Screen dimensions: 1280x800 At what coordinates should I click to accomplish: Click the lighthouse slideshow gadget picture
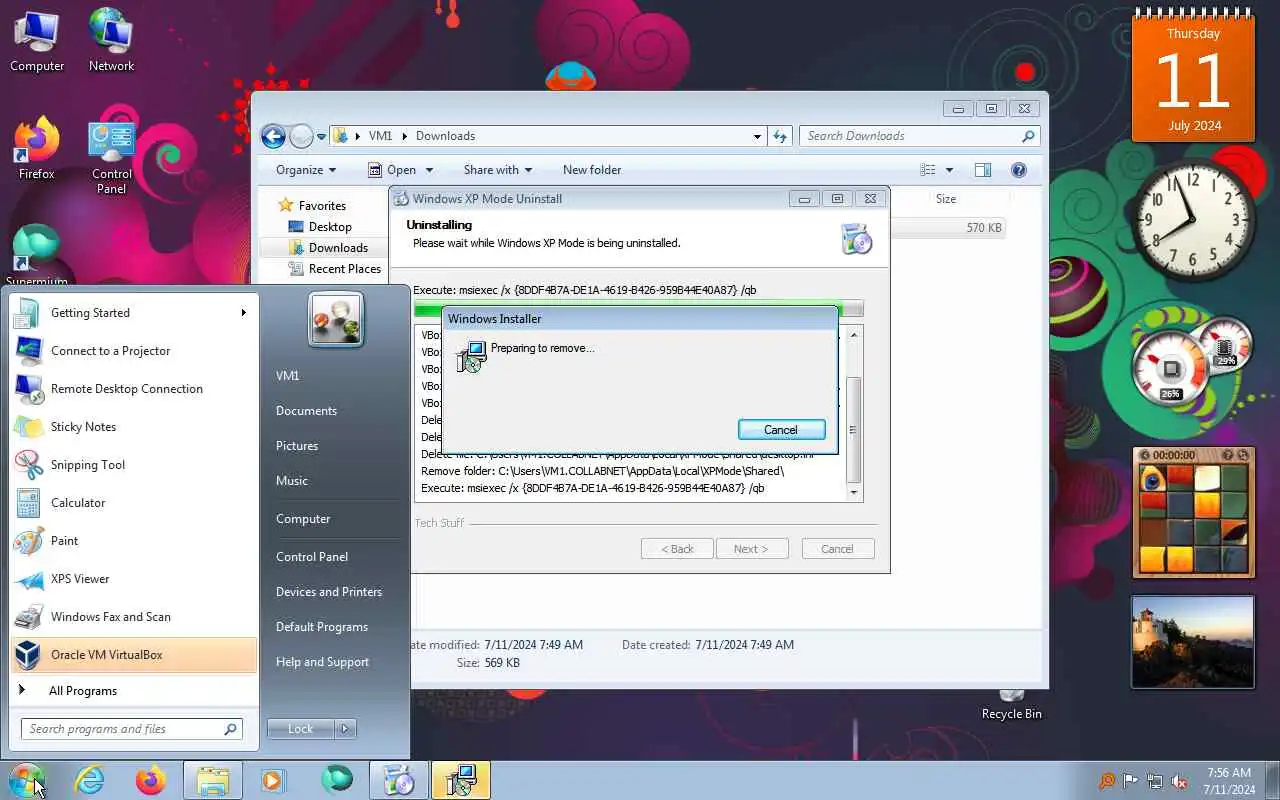coord(1192,641)
